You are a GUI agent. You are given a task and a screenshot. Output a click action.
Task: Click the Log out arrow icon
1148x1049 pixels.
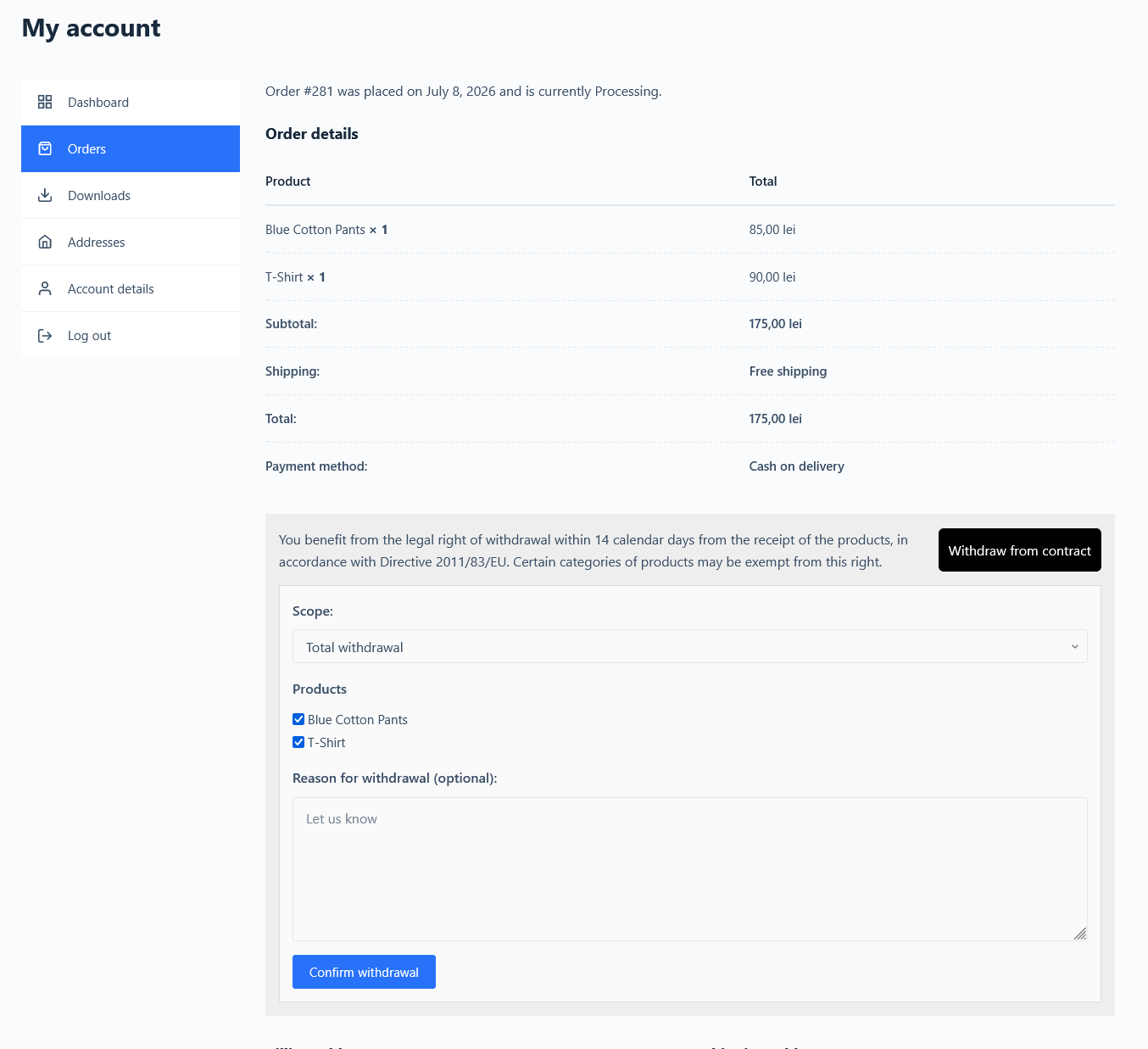(x=45, y=335)
